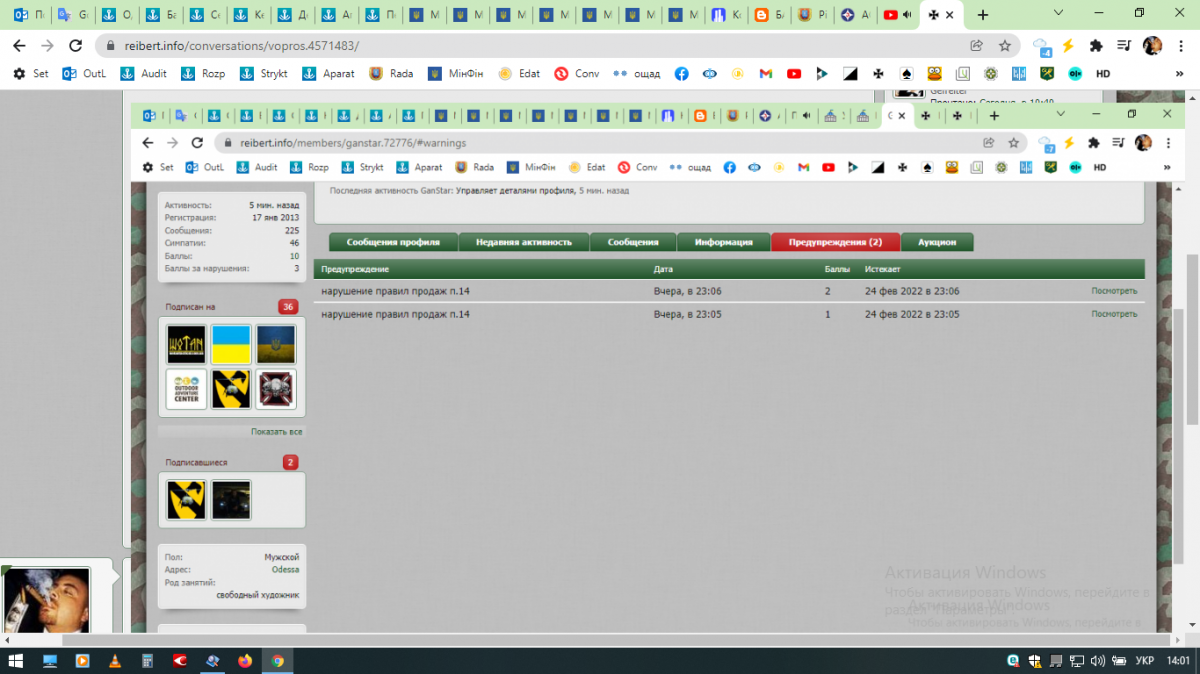1200x674 pixels.
Task: Click the 2 count beside Подписавшиеся
Action: pyautogui.click(x=290, y=462)
